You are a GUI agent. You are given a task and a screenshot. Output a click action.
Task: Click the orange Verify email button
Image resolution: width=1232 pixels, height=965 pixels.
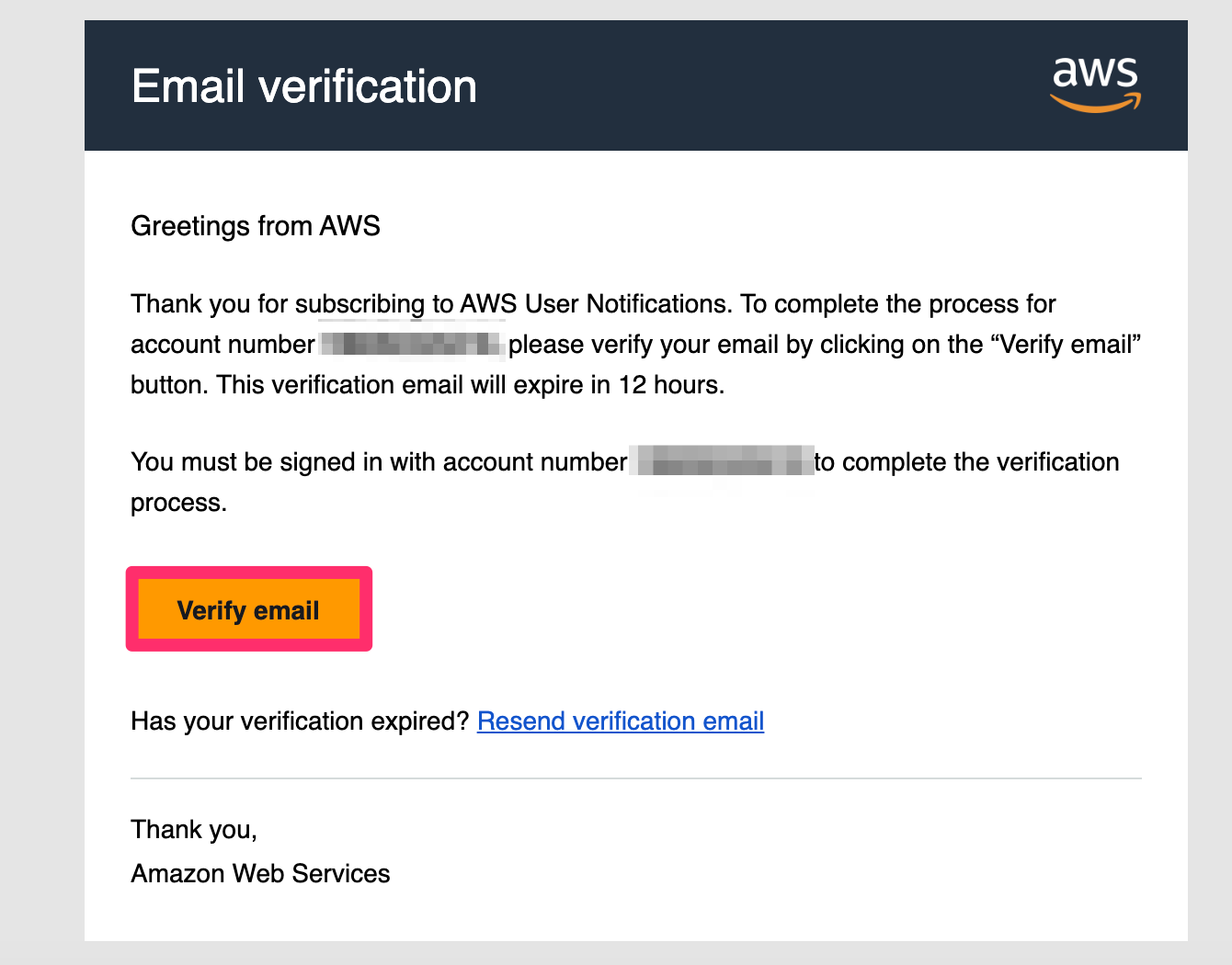coord(248,609)
